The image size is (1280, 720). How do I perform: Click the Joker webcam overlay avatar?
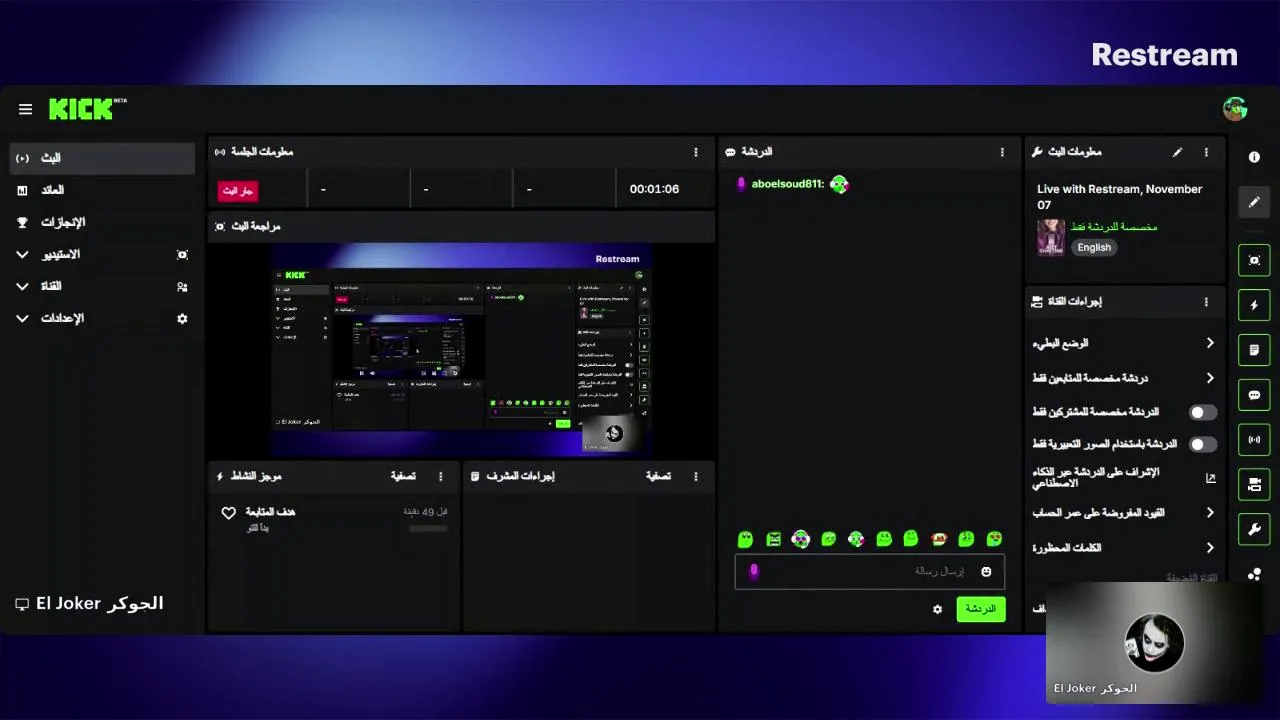pos(1154,643)
